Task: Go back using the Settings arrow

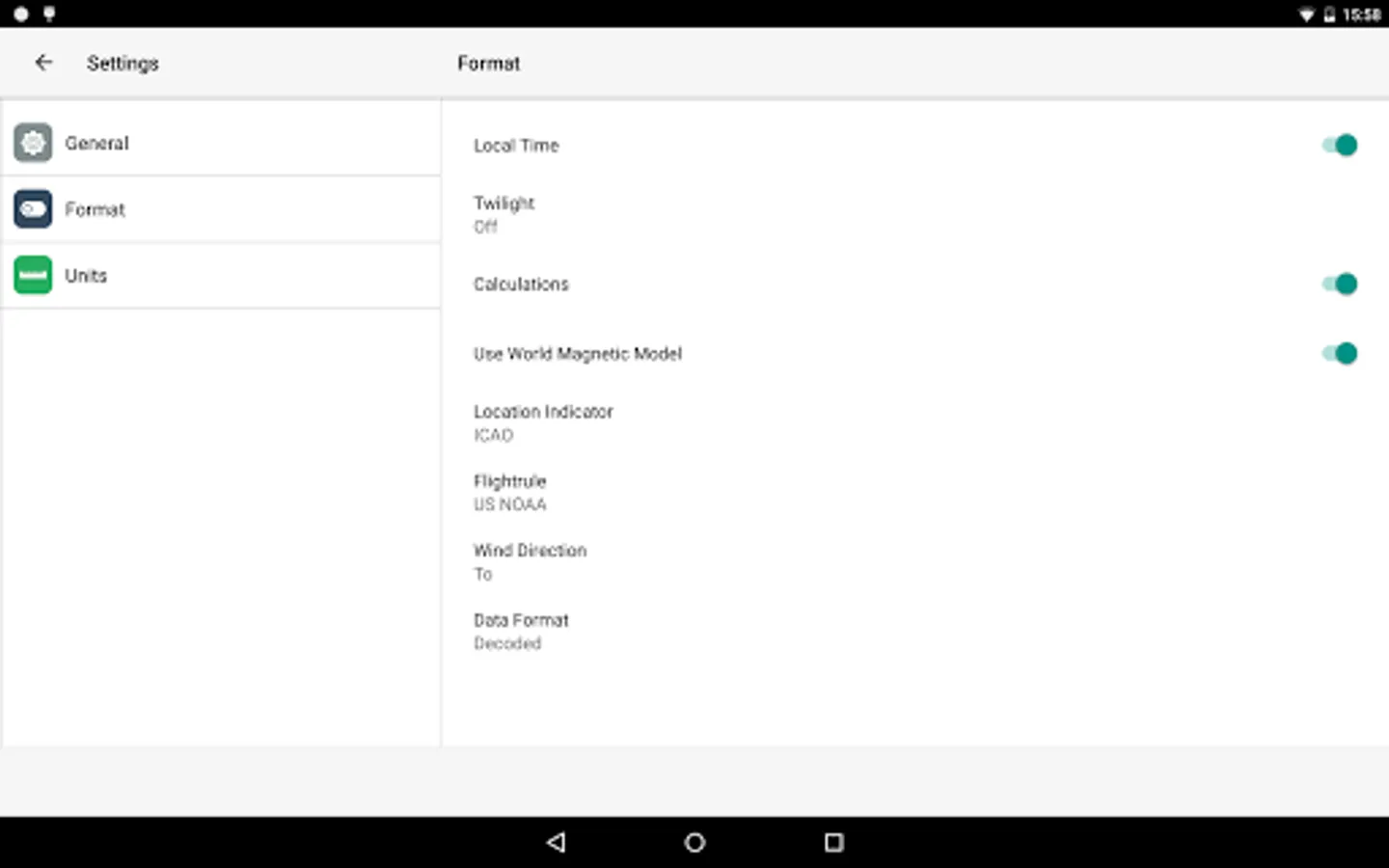Action: point(43,63)
